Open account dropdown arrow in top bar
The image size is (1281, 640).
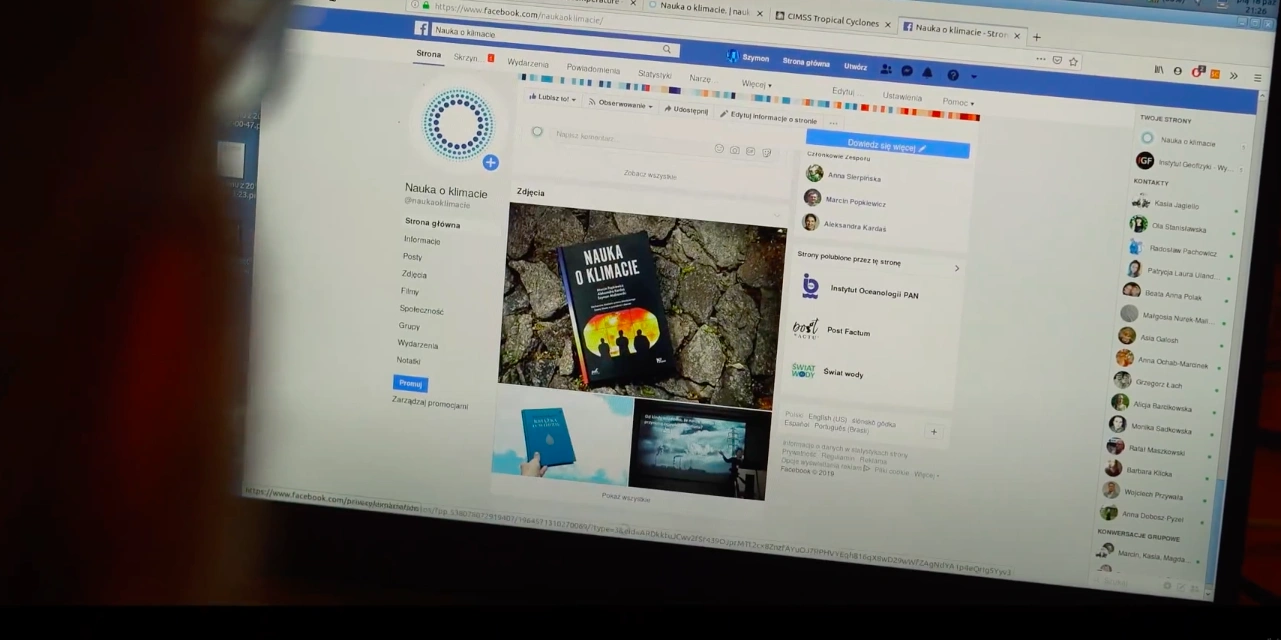[x=973, y=76]
